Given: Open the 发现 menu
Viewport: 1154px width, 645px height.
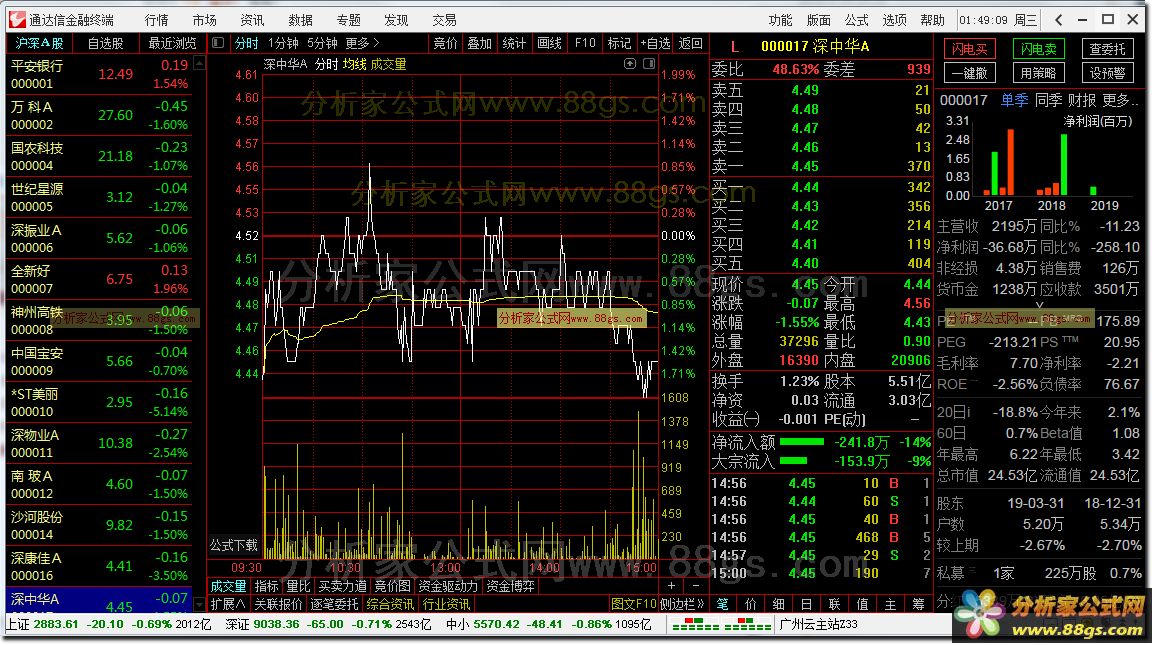Looking at the screenshot, I should [x=396, y=20].
